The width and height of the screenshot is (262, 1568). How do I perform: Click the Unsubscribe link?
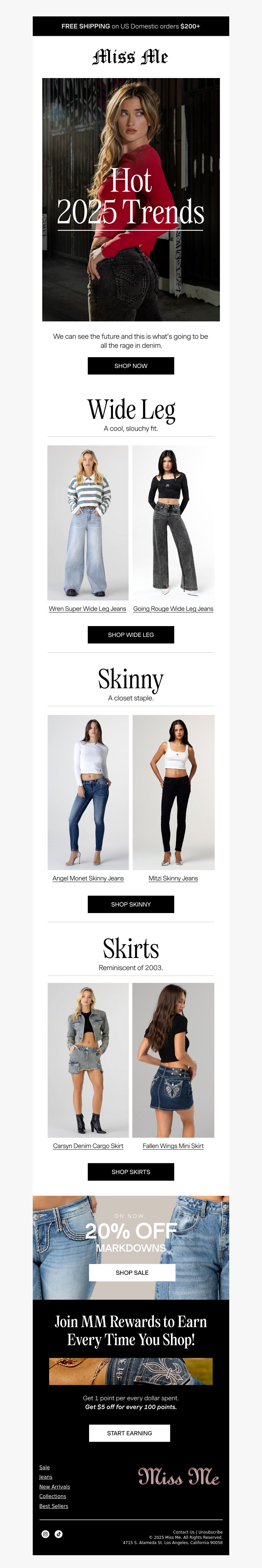click(x=210, y=1532)
